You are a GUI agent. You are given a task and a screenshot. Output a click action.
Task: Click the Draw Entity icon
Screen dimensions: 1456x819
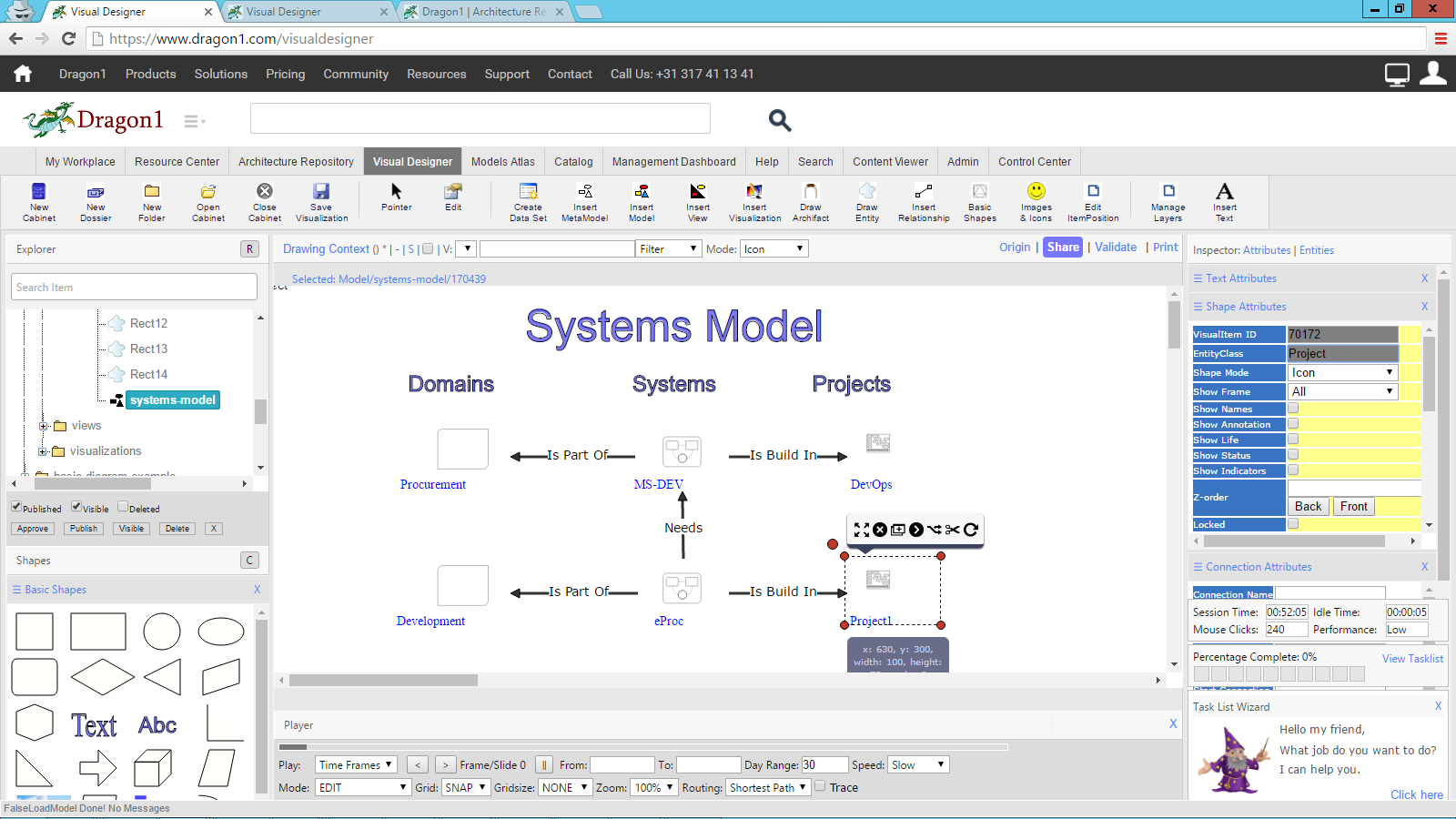866,200
